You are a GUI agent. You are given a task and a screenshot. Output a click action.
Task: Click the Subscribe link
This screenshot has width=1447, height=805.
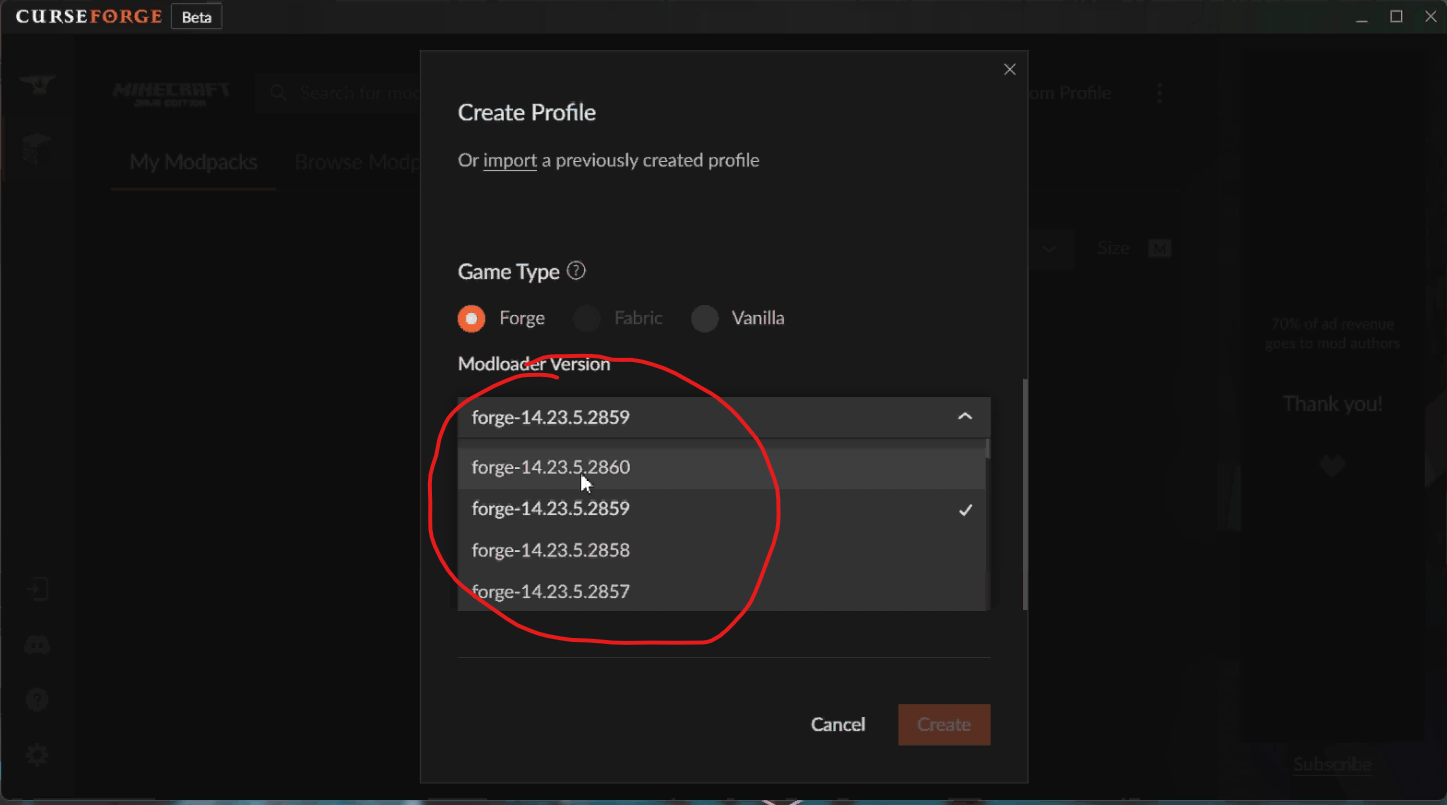point(1332,764)
